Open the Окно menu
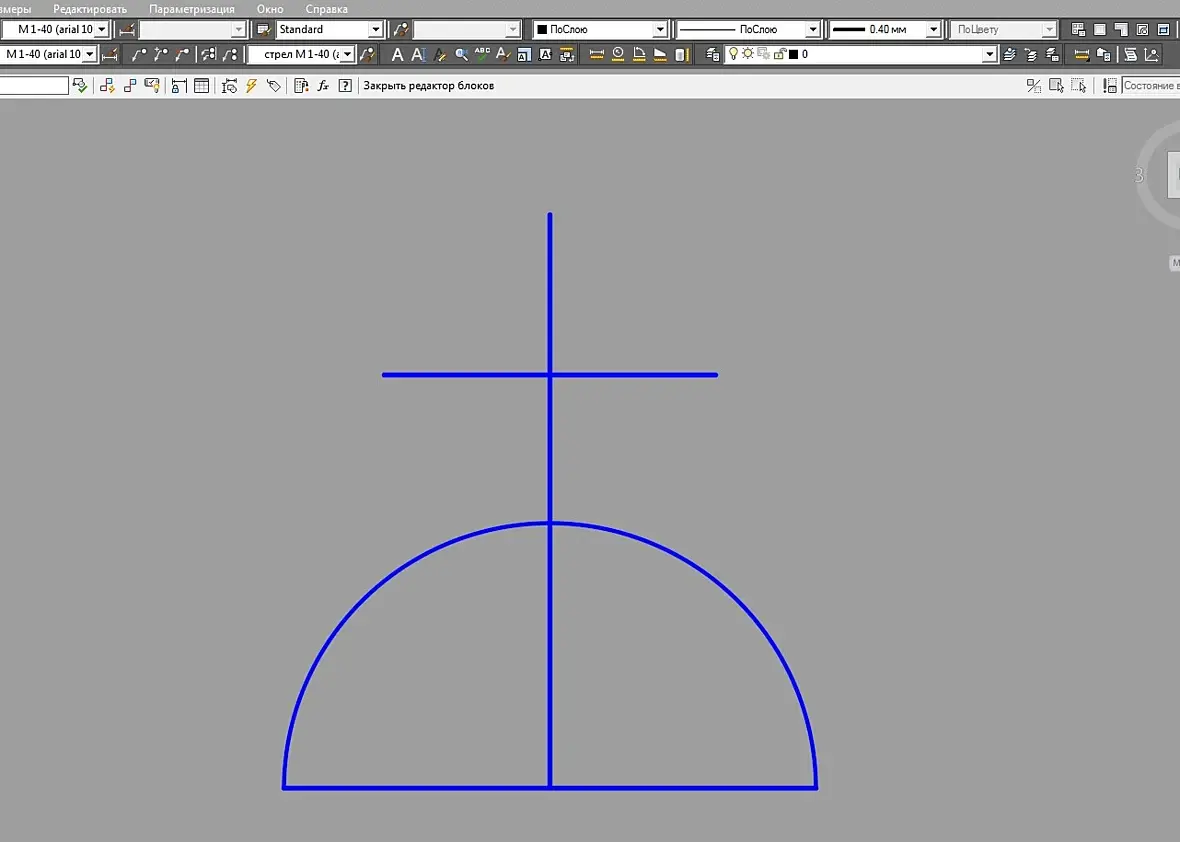1180x842 pixels. point(270,9)
